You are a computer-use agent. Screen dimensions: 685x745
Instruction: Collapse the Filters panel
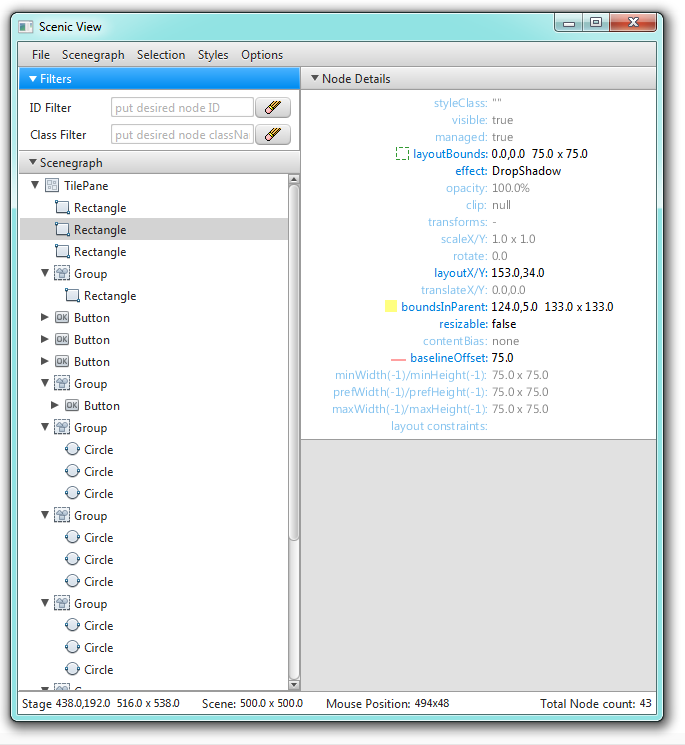point(33,79)
